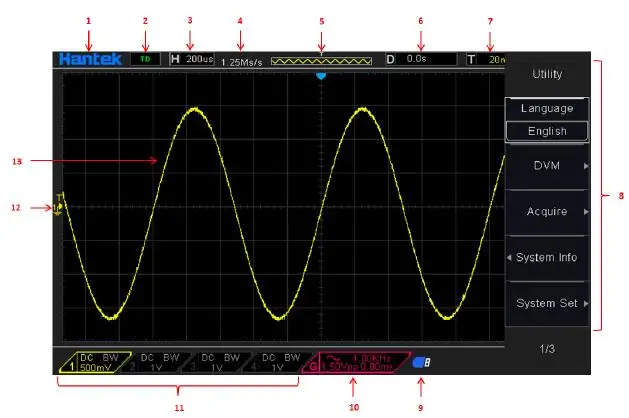Select the channel 2 DC 1V label

(x=156, y=362)
